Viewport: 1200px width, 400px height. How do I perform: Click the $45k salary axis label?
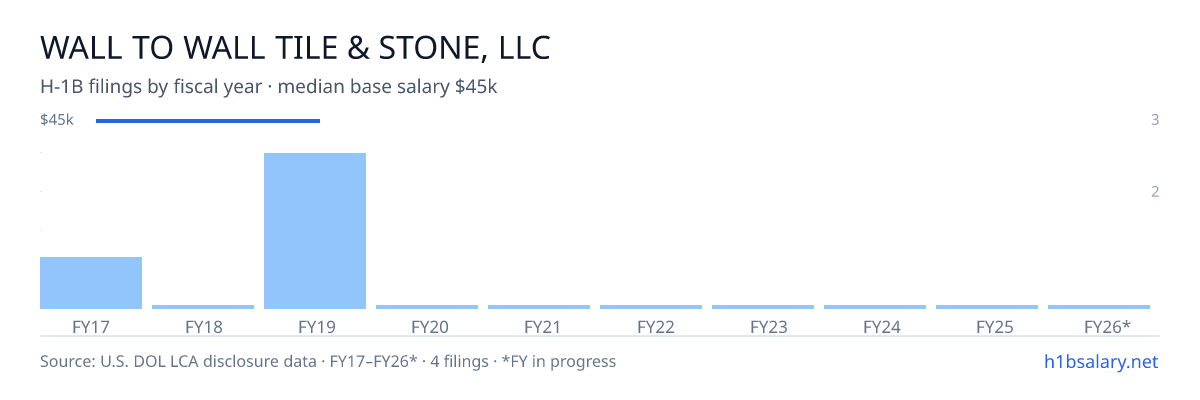[57, 120]
